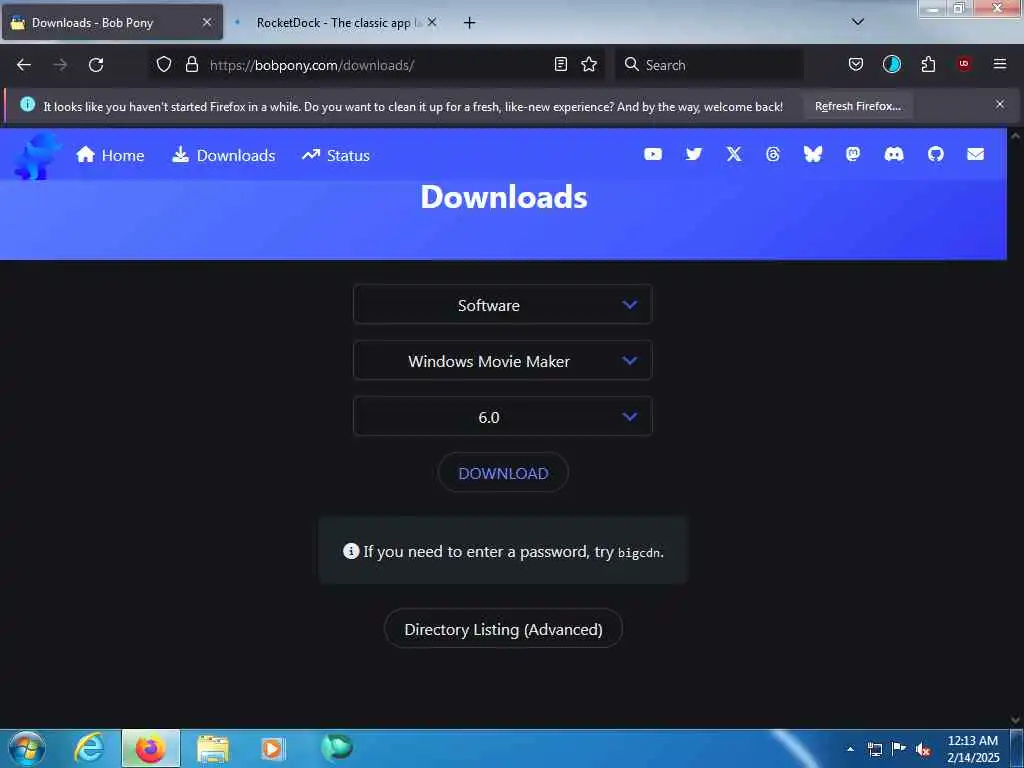Open the YouTube social link icon
This screenshot has height=768, width=1024.
tap(652, 154)
